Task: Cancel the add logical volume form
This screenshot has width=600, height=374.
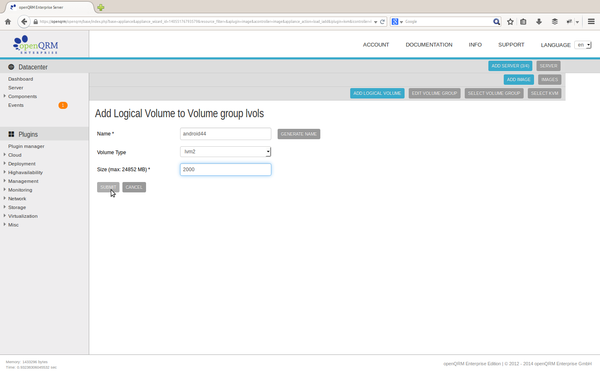Action: click(134, 187)
